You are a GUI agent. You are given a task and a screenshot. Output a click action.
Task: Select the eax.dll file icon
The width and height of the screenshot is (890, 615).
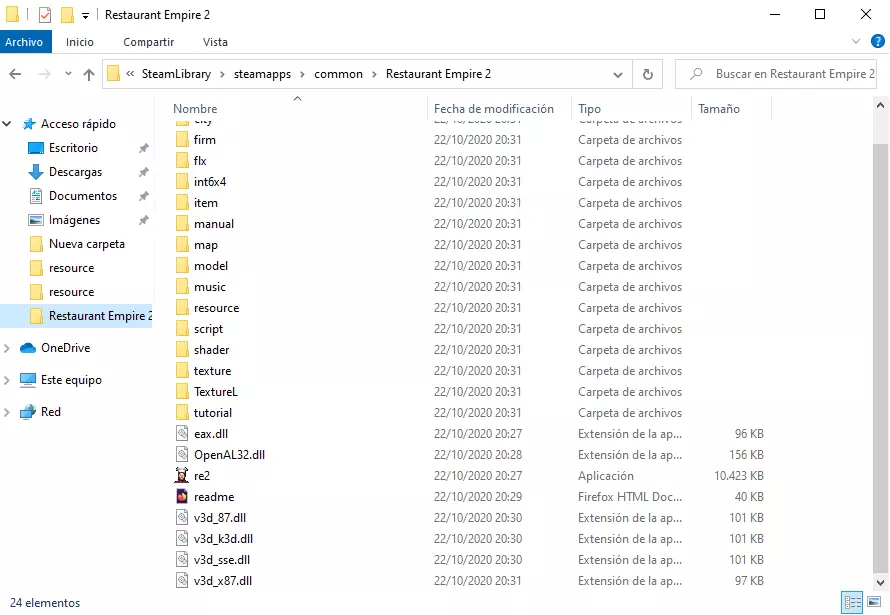pyautogui.click(x=182, y=433)
